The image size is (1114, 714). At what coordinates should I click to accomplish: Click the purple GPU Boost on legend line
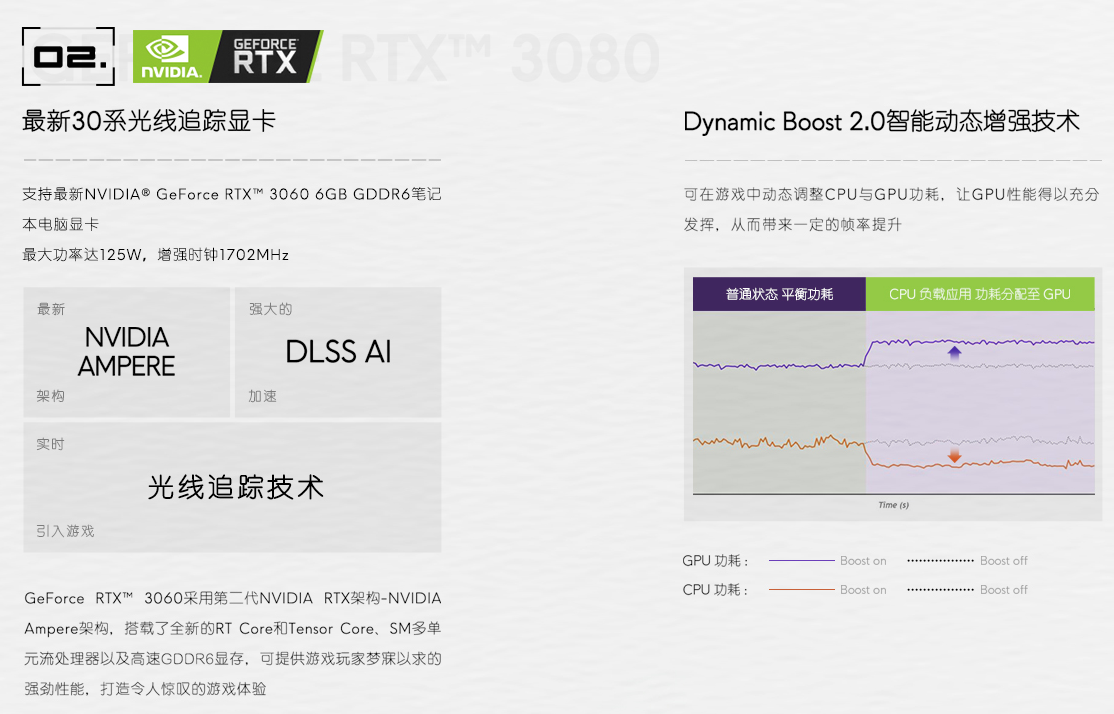801,561
